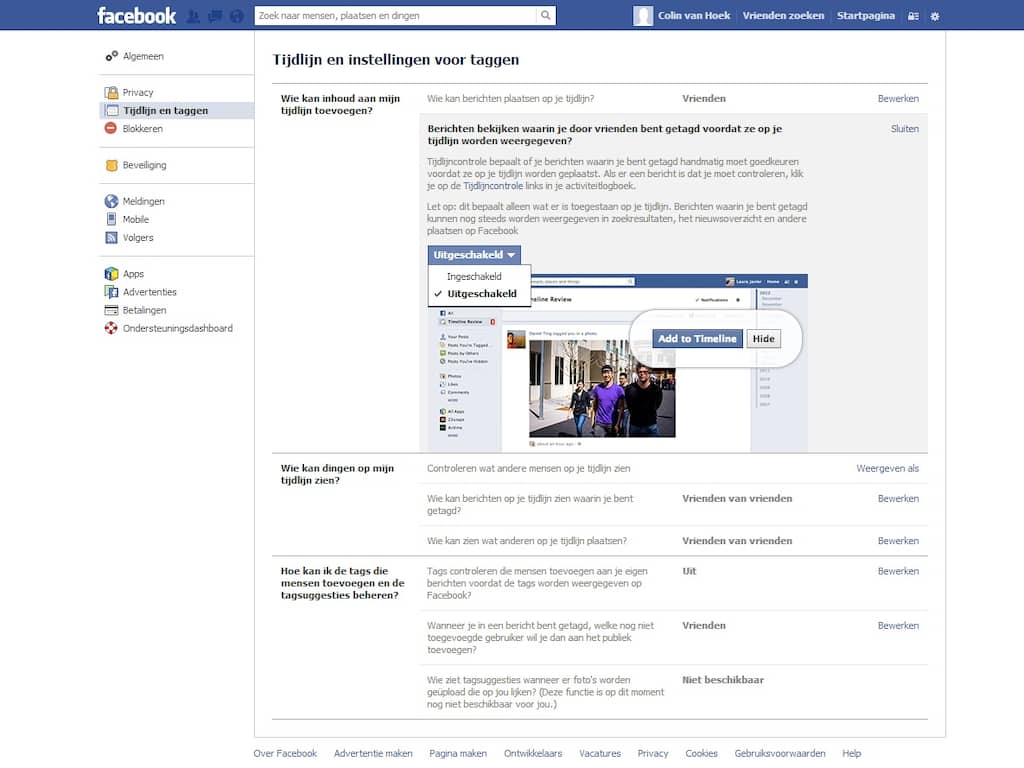Open Vacatures footer link
Image resolution: width=1024 pixels, height=768 pixels.
point(600,753)
